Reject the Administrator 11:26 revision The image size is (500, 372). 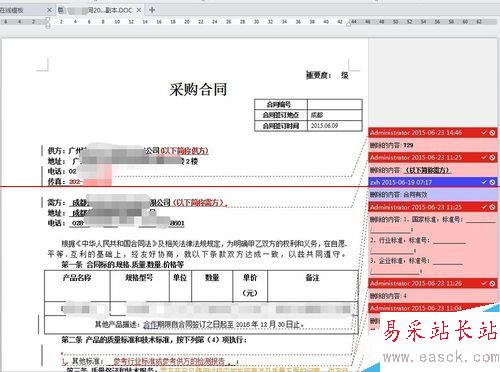pos(492,283)
